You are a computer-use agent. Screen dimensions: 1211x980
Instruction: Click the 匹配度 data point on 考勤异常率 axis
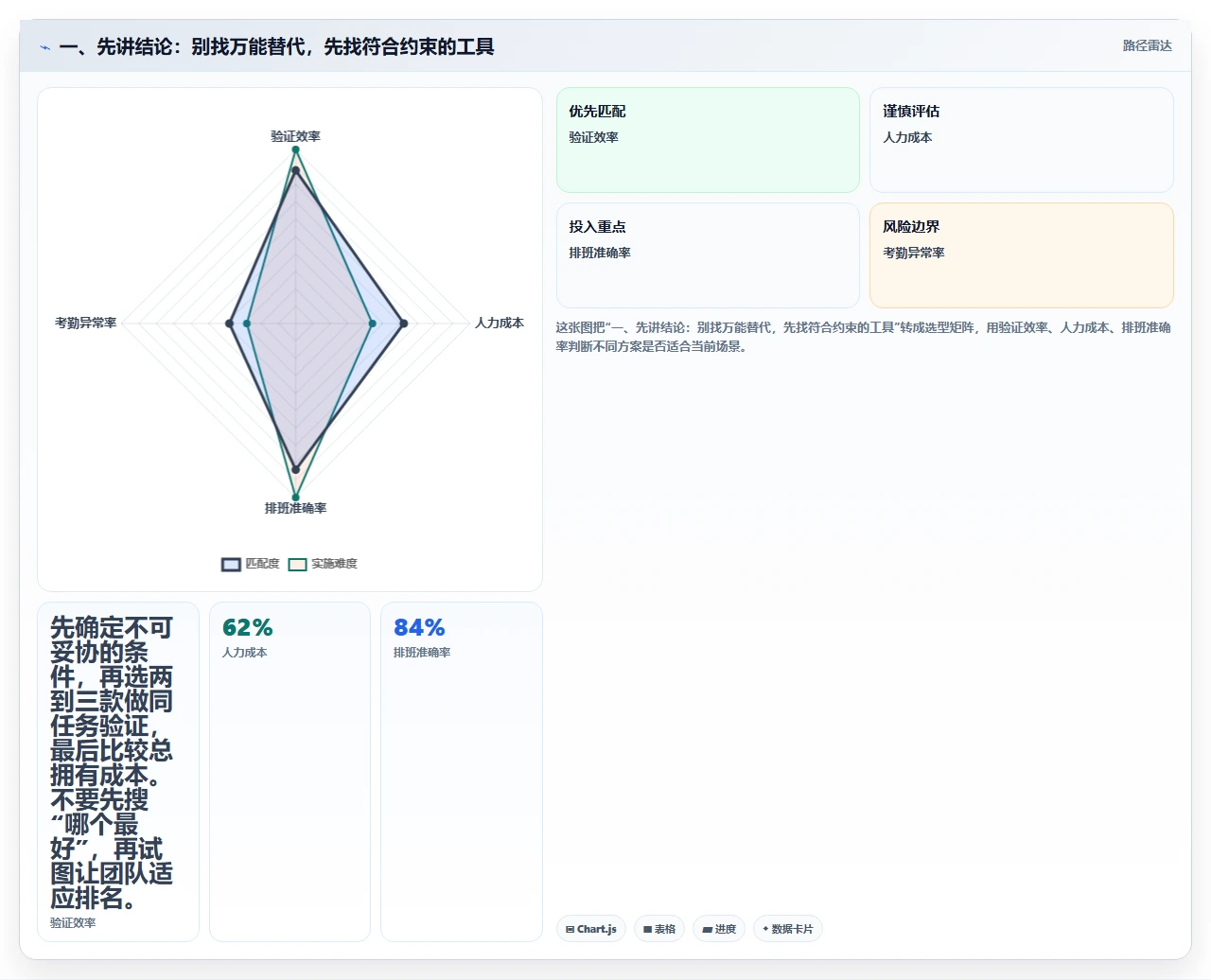click(229, 324)
